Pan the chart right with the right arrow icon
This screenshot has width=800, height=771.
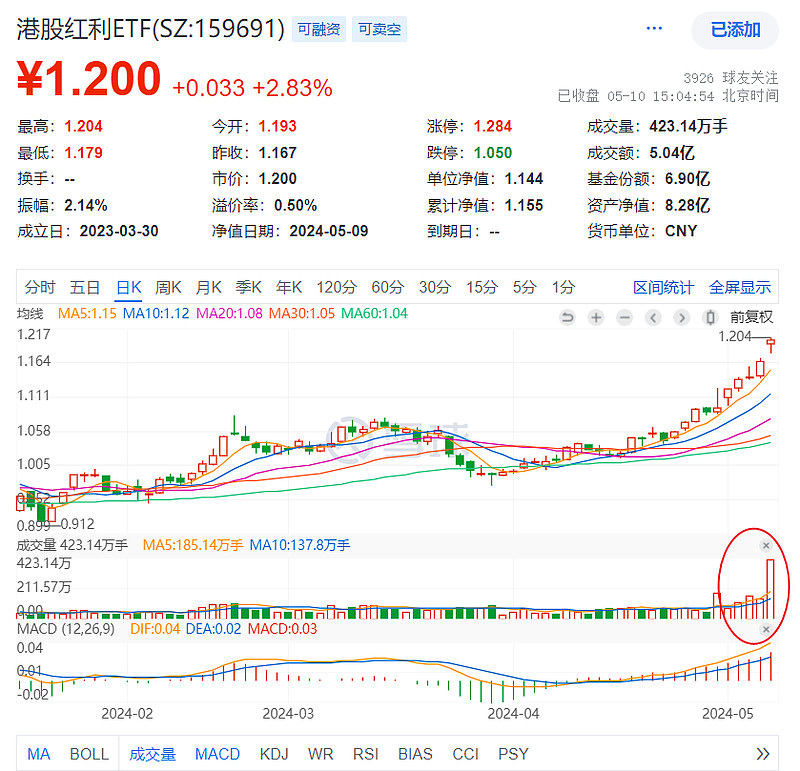[683, 316]
